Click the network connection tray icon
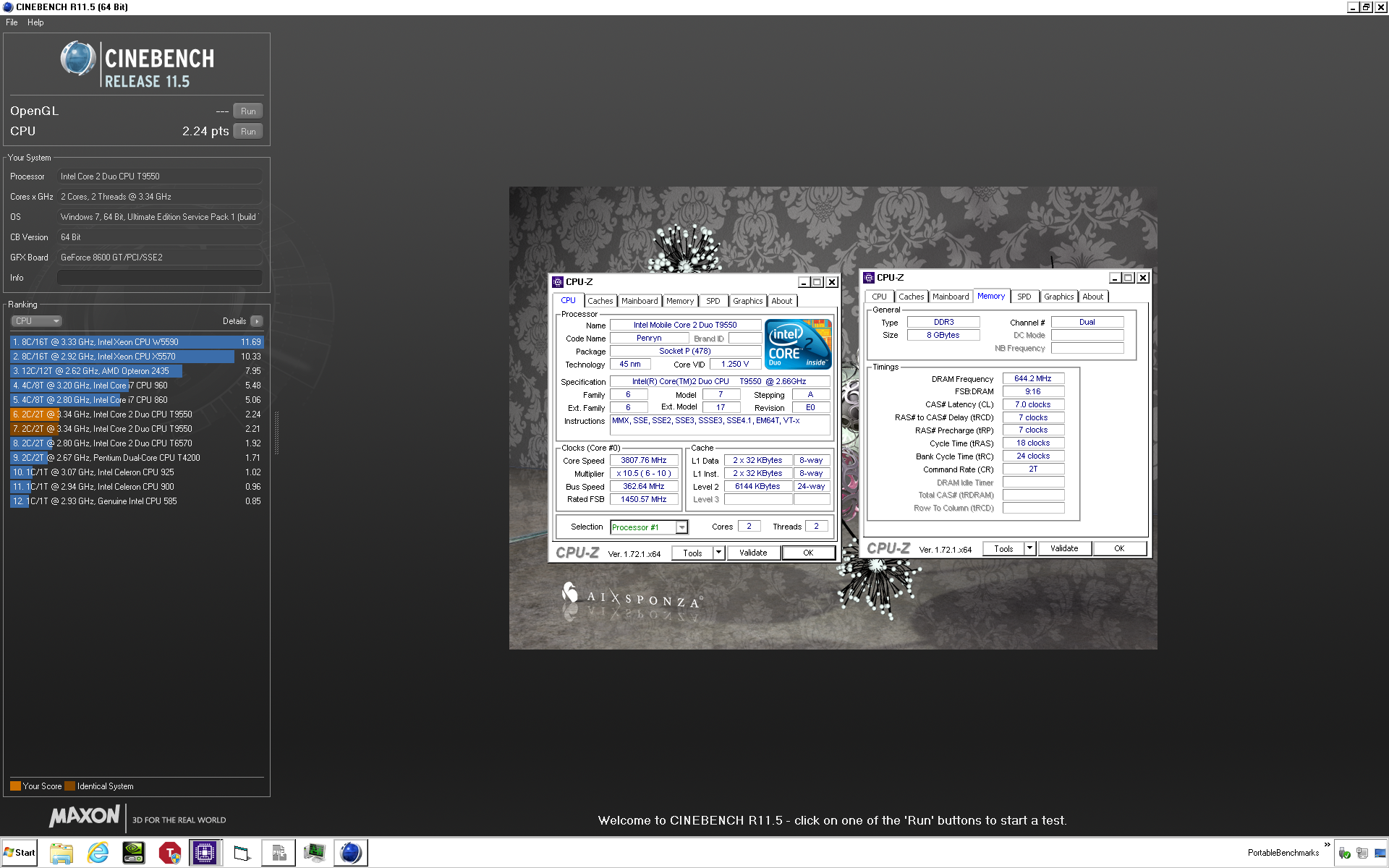This screenshot has width=1389, height=868. pos(1362,853)
